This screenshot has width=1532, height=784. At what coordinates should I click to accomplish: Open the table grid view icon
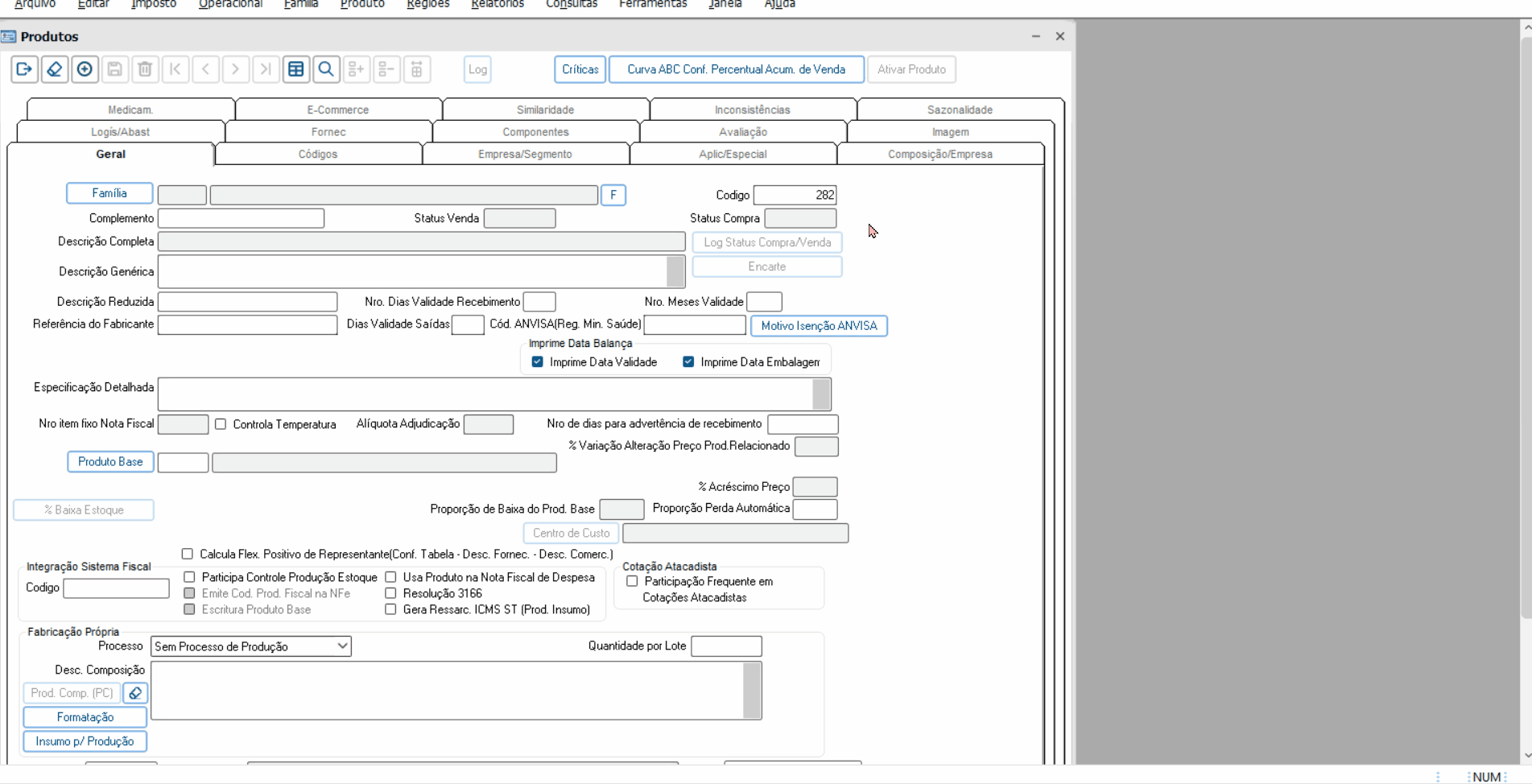tap(296, 69)
